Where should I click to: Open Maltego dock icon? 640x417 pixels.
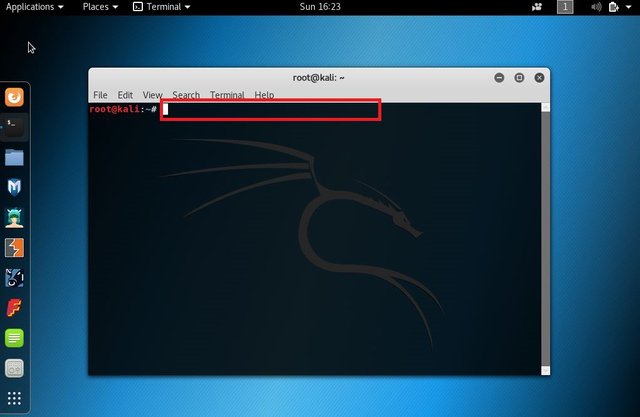click(14, 278)
